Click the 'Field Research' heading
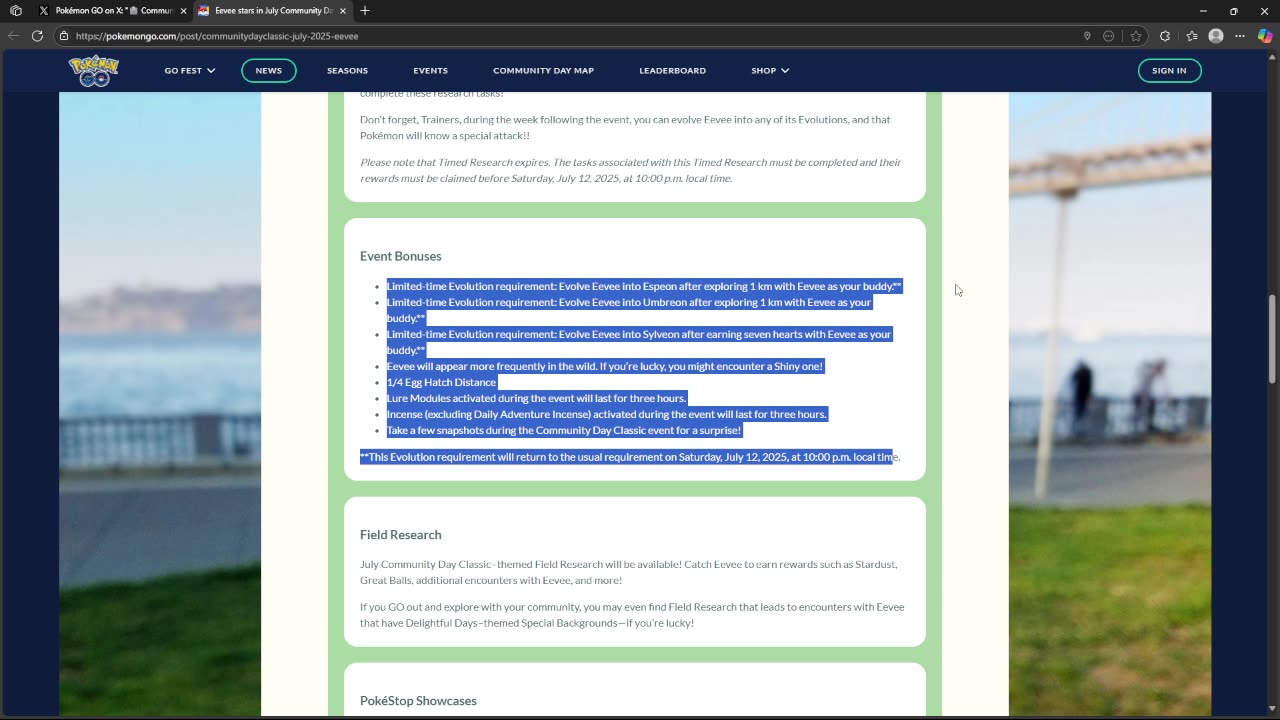This screenshot has height=720, width=1280. tap(400, 535)
